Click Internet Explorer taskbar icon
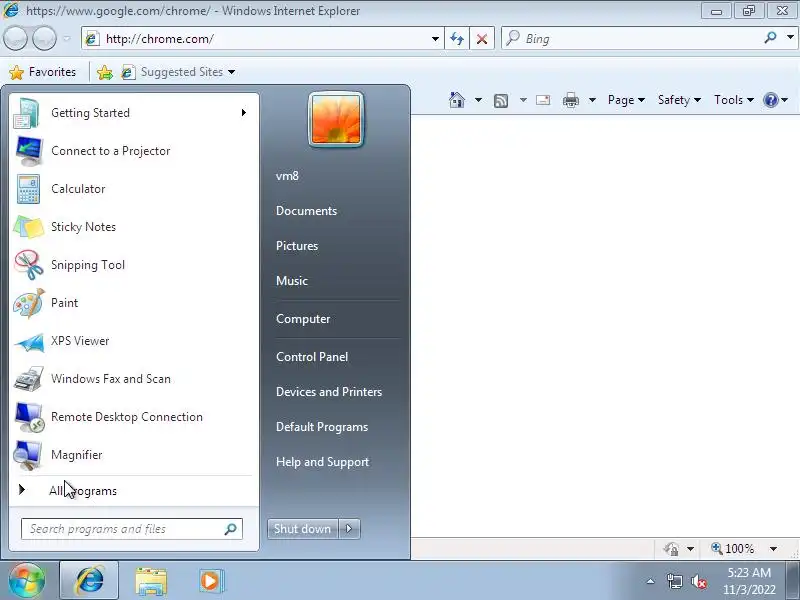 89,581
